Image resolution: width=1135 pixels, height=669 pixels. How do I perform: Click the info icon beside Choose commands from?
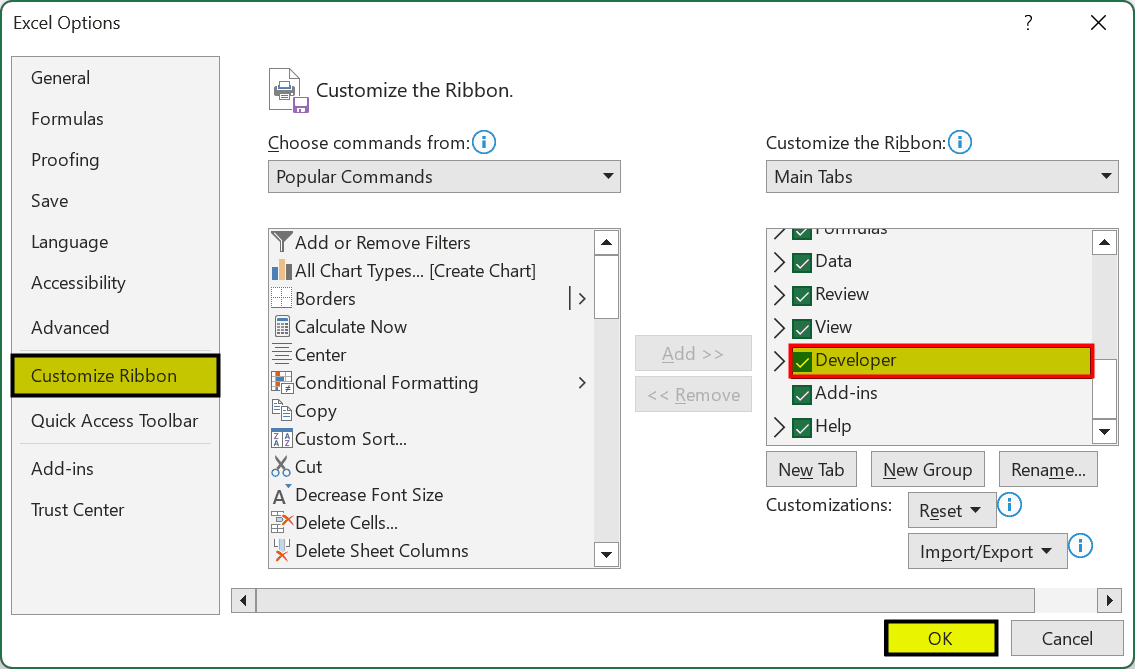click(484, 142)
